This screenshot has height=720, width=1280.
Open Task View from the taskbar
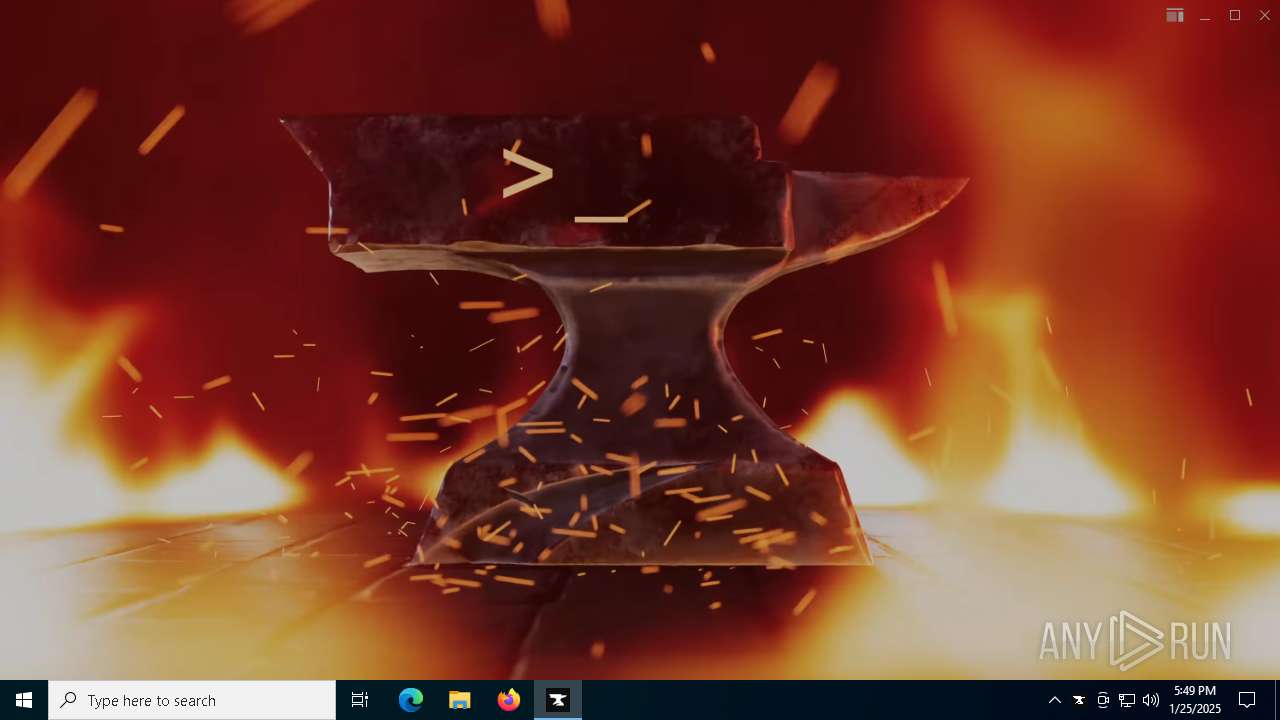pos(360,700)
